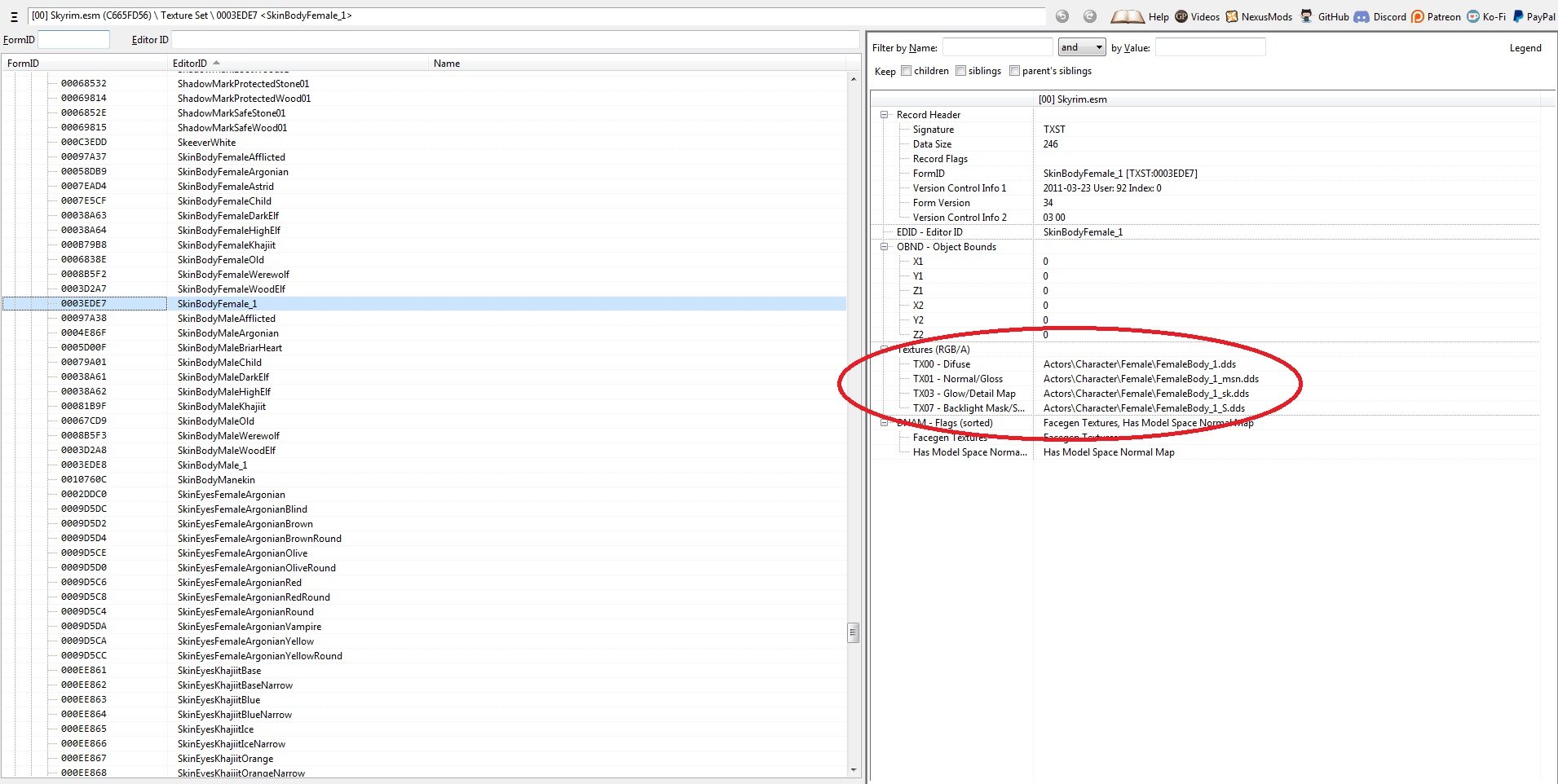Click scroll-up arrow of record list

[x=854, y=79]
